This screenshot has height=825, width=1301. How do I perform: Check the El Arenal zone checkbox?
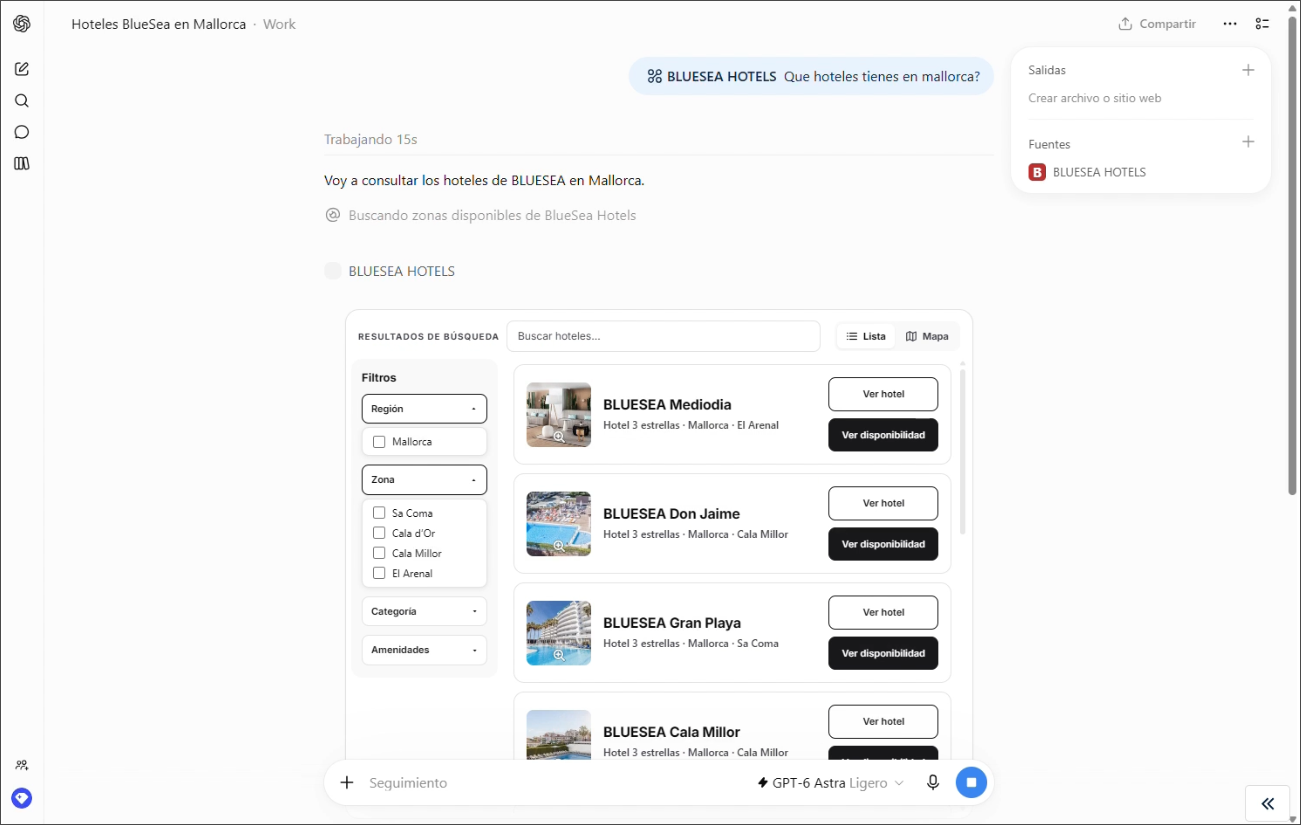click(379, 573)
